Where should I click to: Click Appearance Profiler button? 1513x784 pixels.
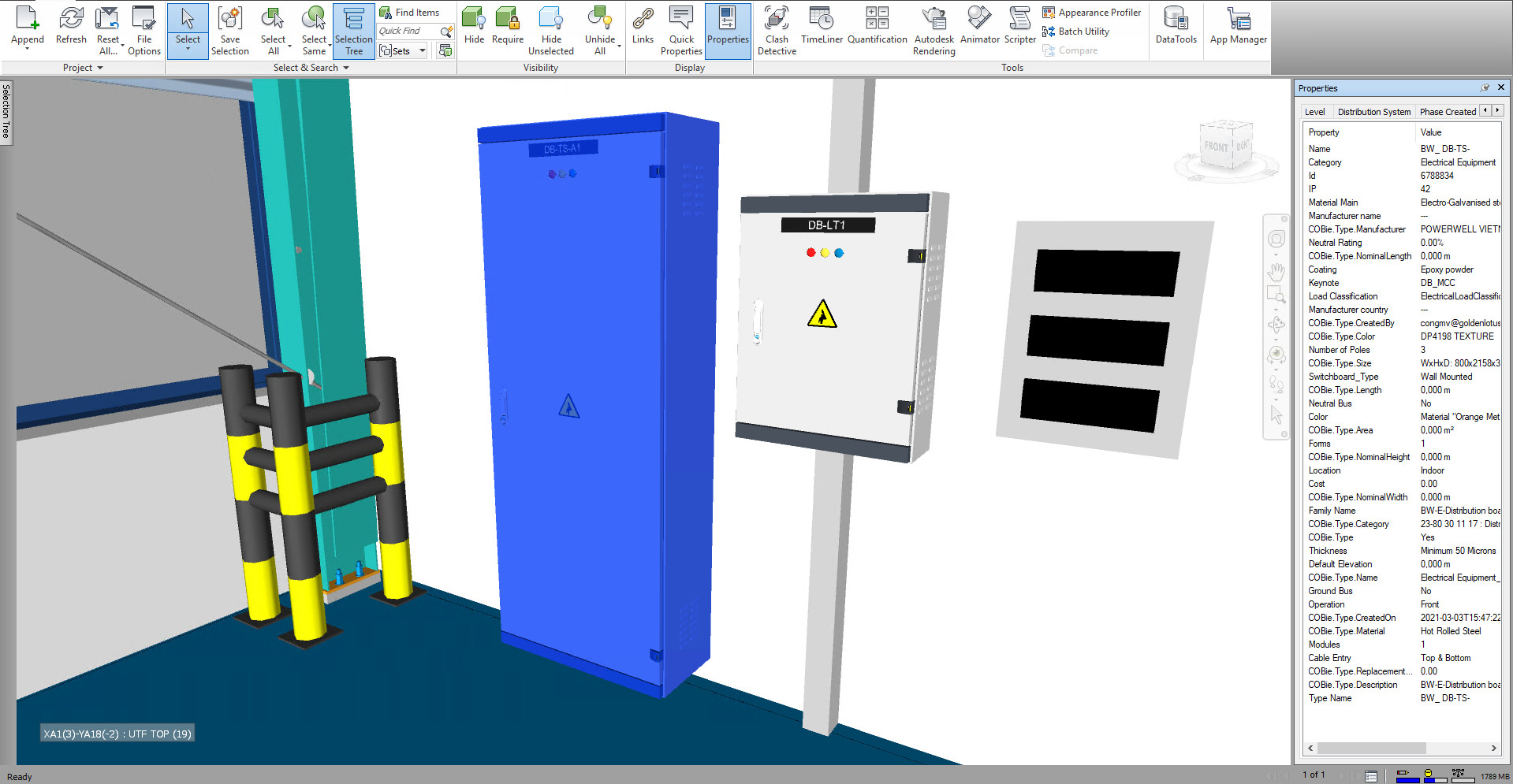click(1091, 13)
